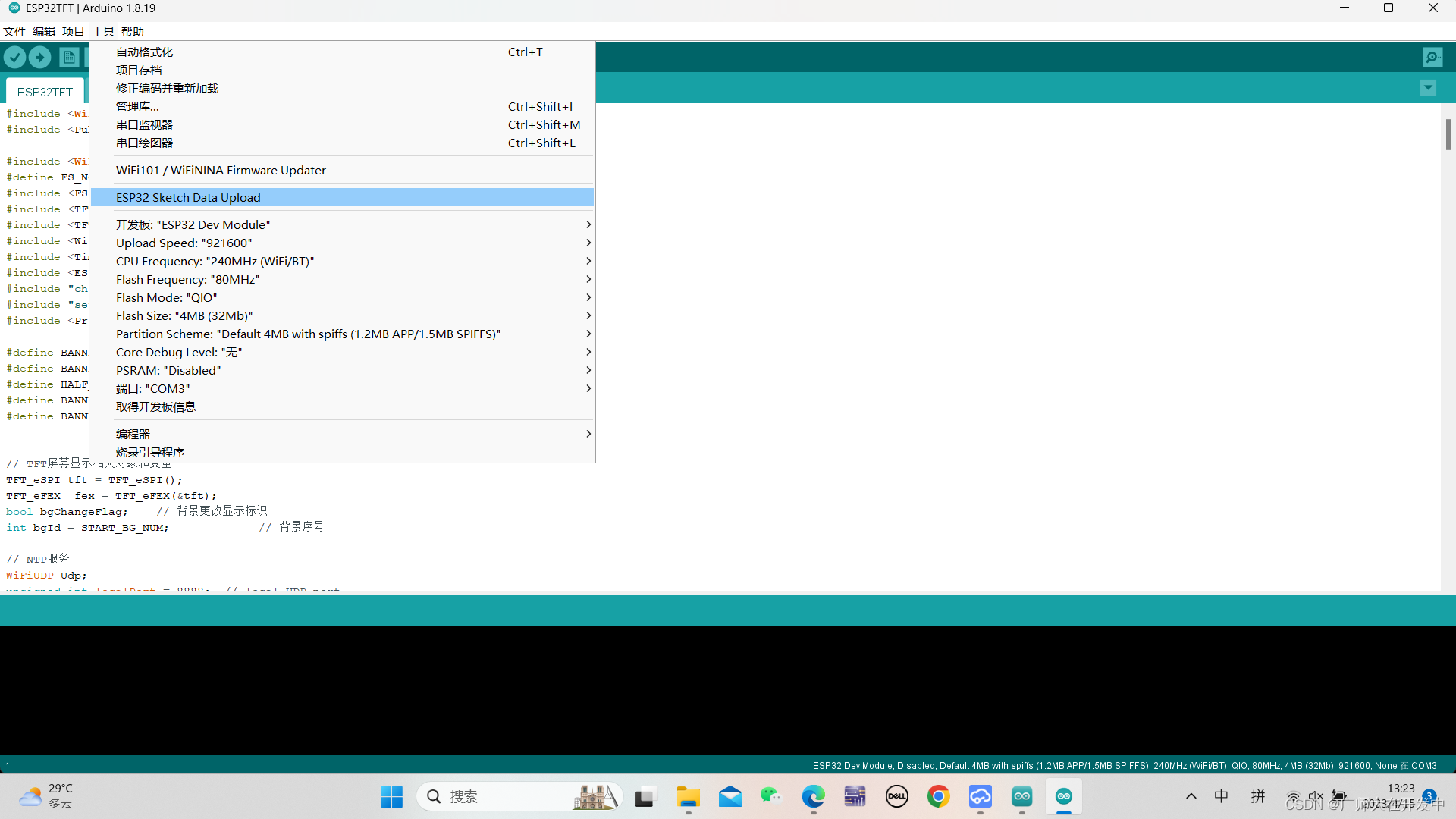Open WeChat from the taskbar
This screenshot has height=819, width=1456.
pos(770,795)
